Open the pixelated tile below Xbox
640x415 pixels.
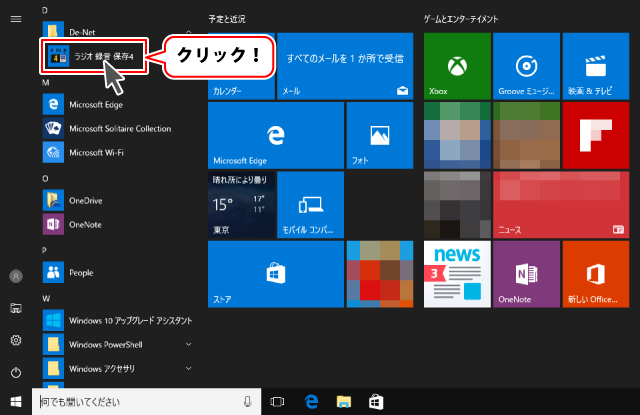pos(457,135)
